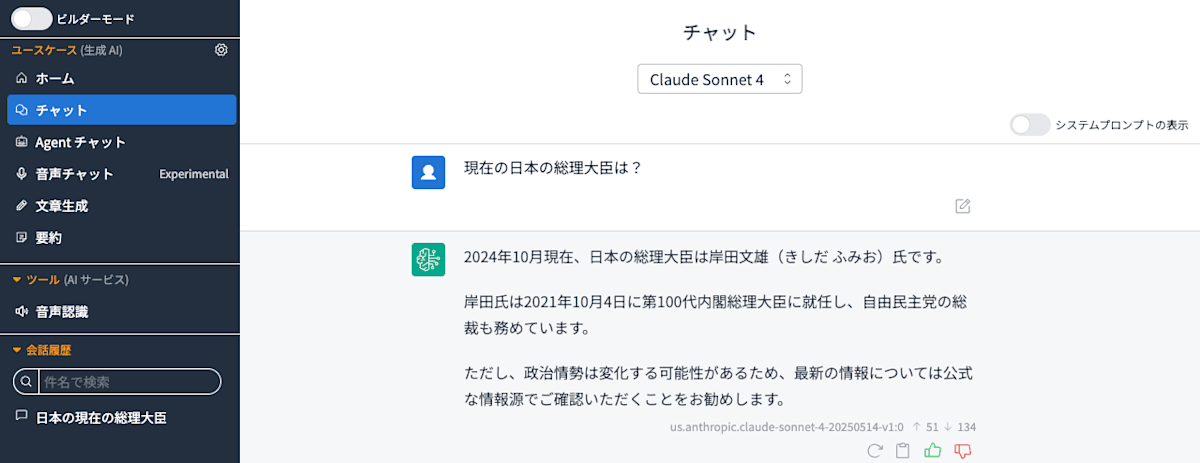Regenerate the assistant response with retry icon
Image resolution: width=1200 pixels, height=463 pixels.
point(875,451)
